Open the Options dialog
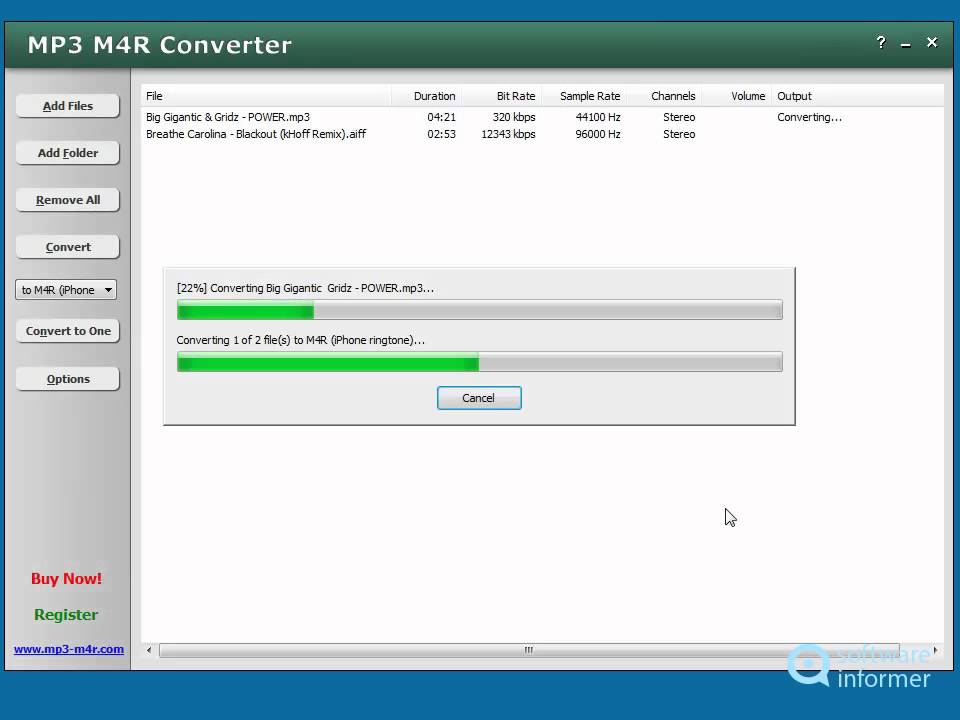The width and height of the screenshot is (960, 720). (x=67, y=379)
